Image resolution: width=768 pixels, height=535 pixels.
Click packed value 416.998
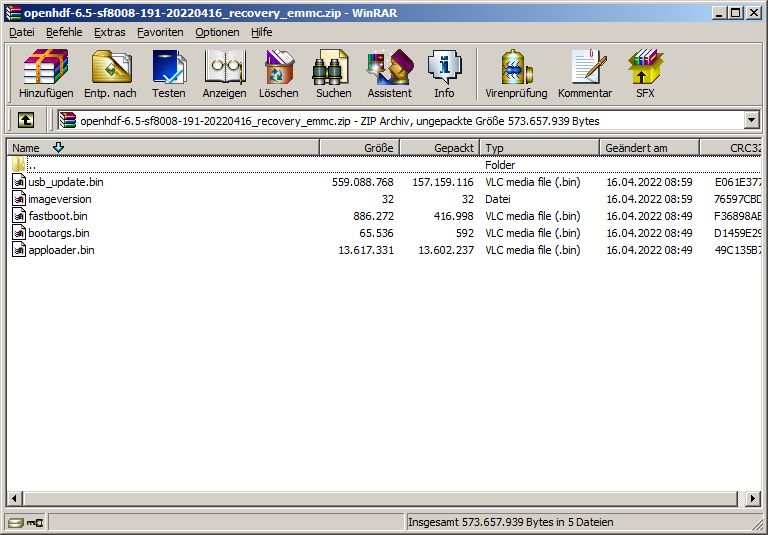coord(454,216)
